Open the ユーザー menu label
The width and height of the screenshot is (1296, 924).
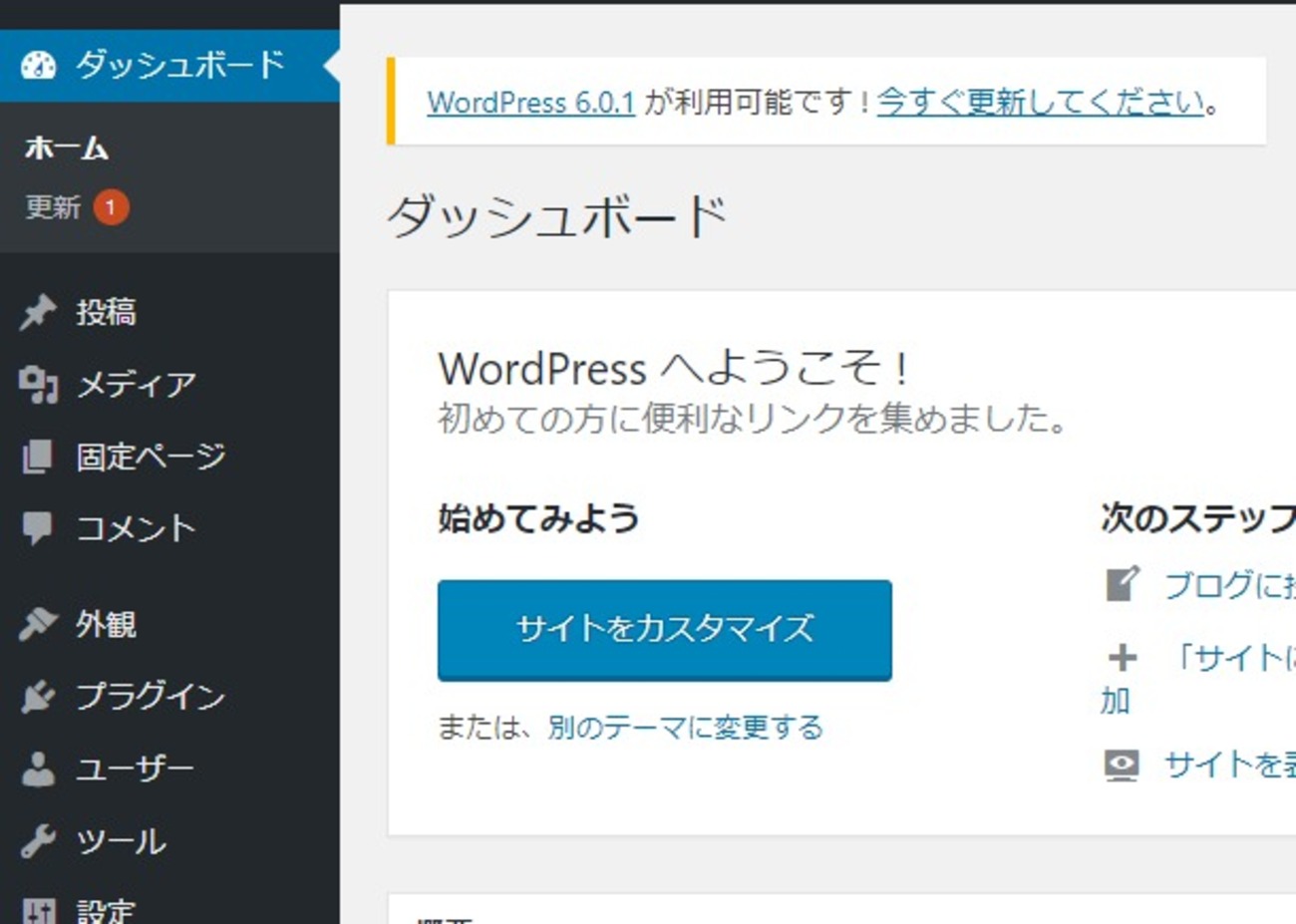pos(136,769)
